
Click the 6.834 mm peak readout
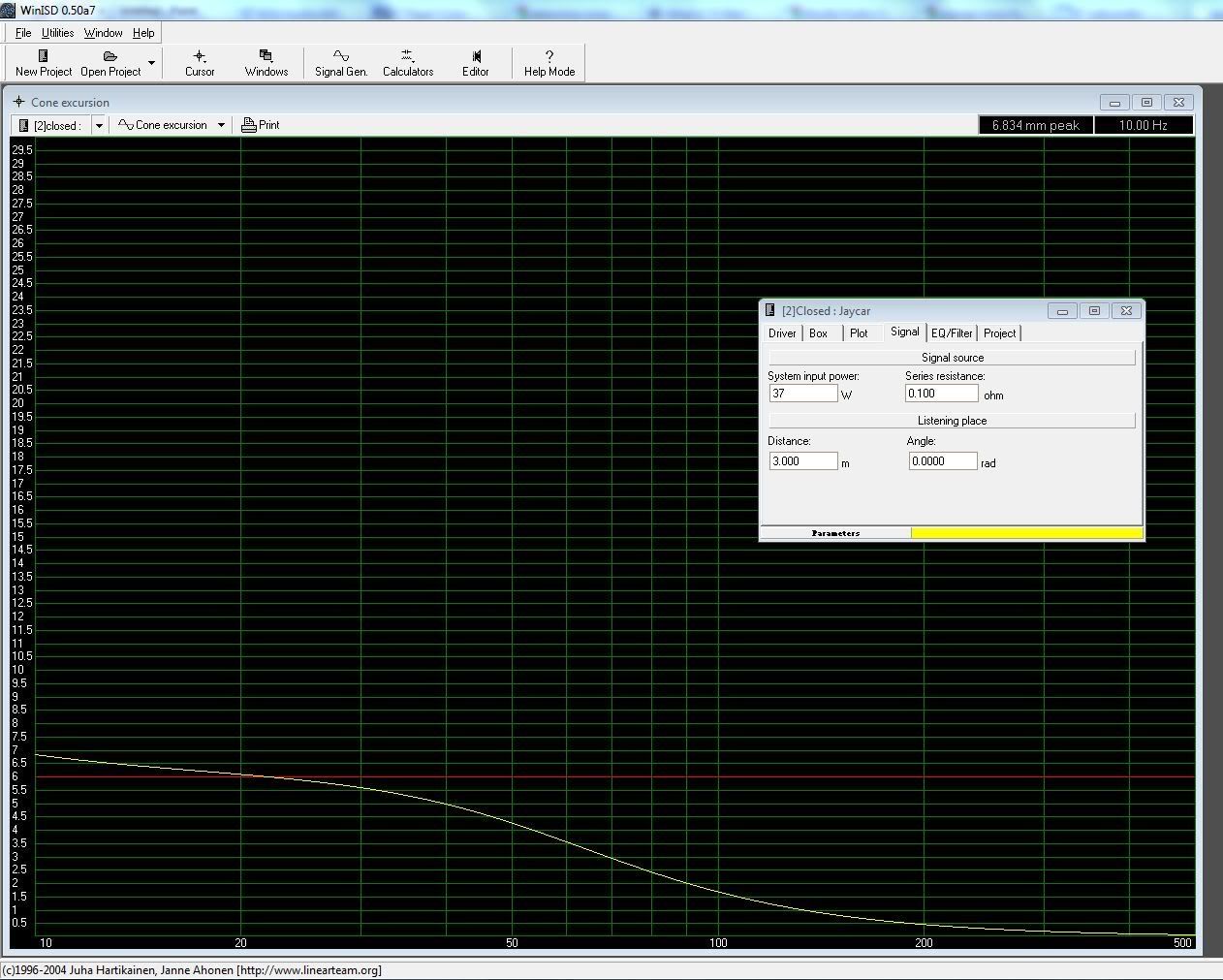1036,125
